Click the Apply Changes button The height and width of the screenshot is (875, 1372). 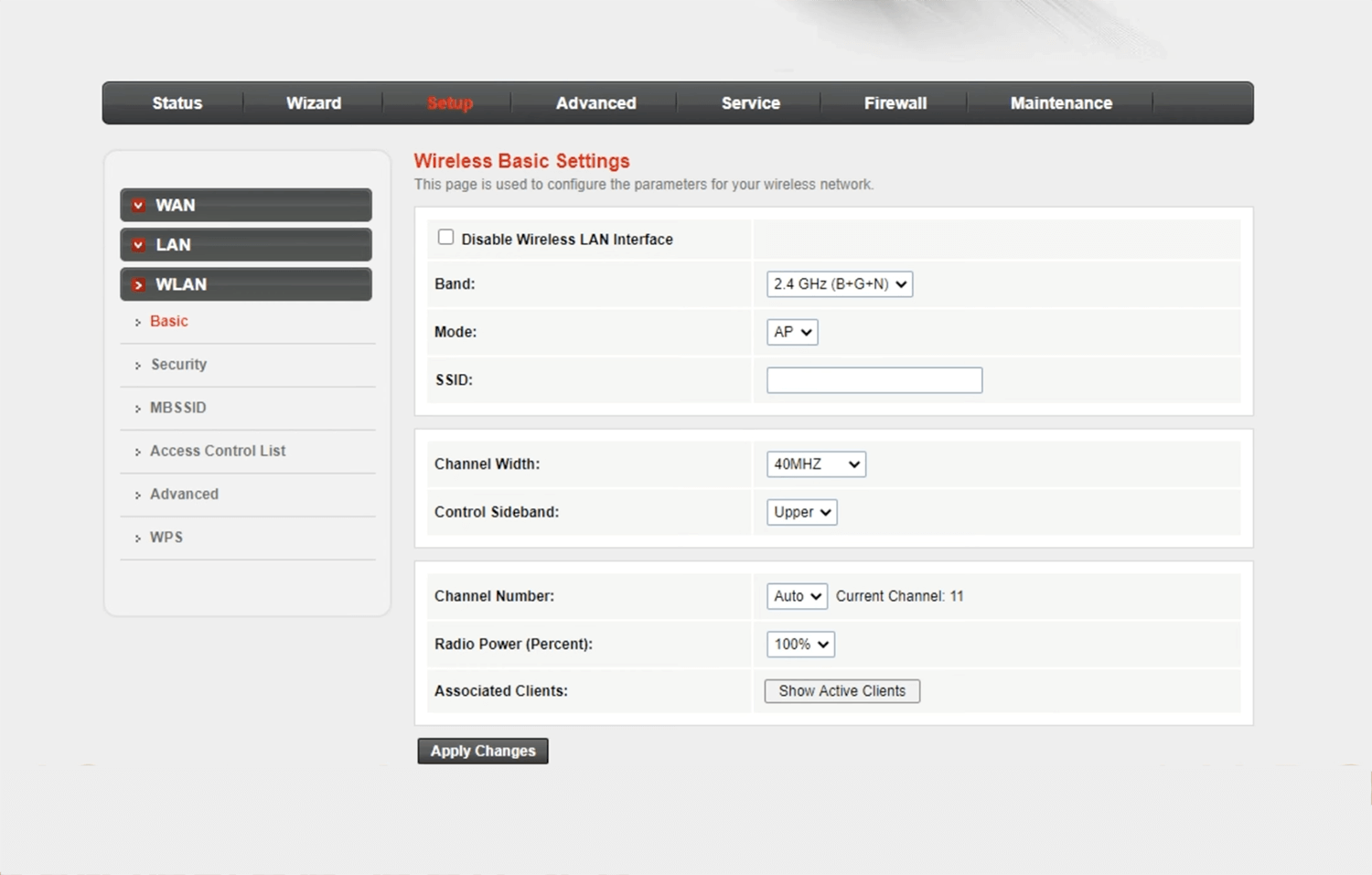pos(483,751)
